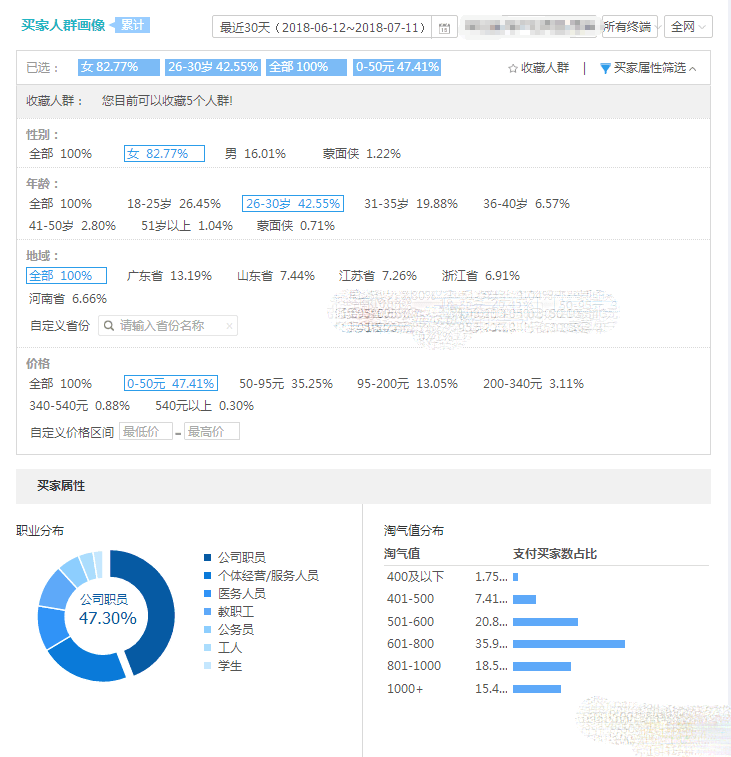Image resolution: width=731 pixels, height=757 pixels.
Task: Click the 1000+ 淘气值 bar
Action: [x=537, y=689]
